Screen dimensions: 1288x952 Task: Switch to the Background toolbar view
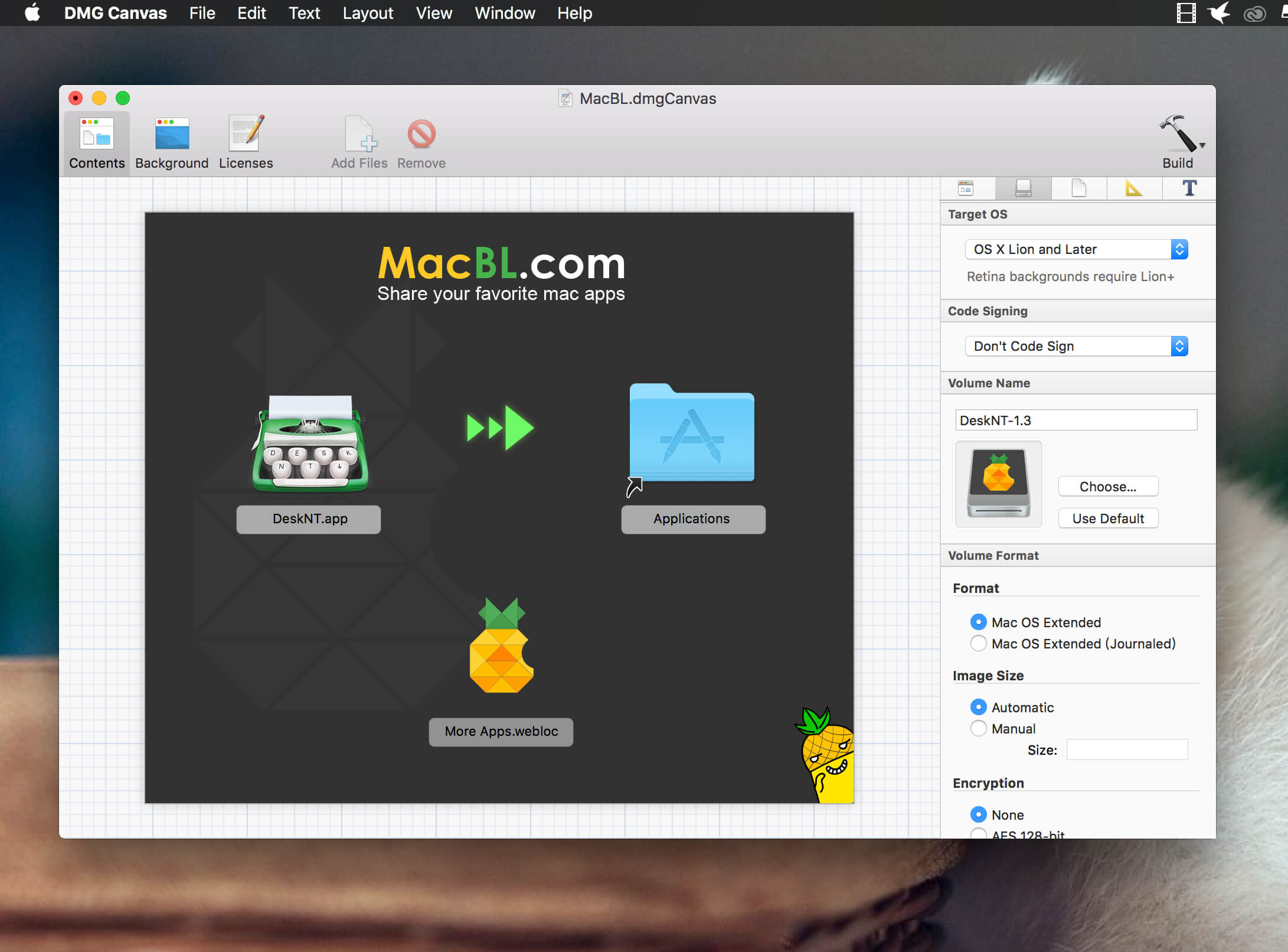click(172, 143)
